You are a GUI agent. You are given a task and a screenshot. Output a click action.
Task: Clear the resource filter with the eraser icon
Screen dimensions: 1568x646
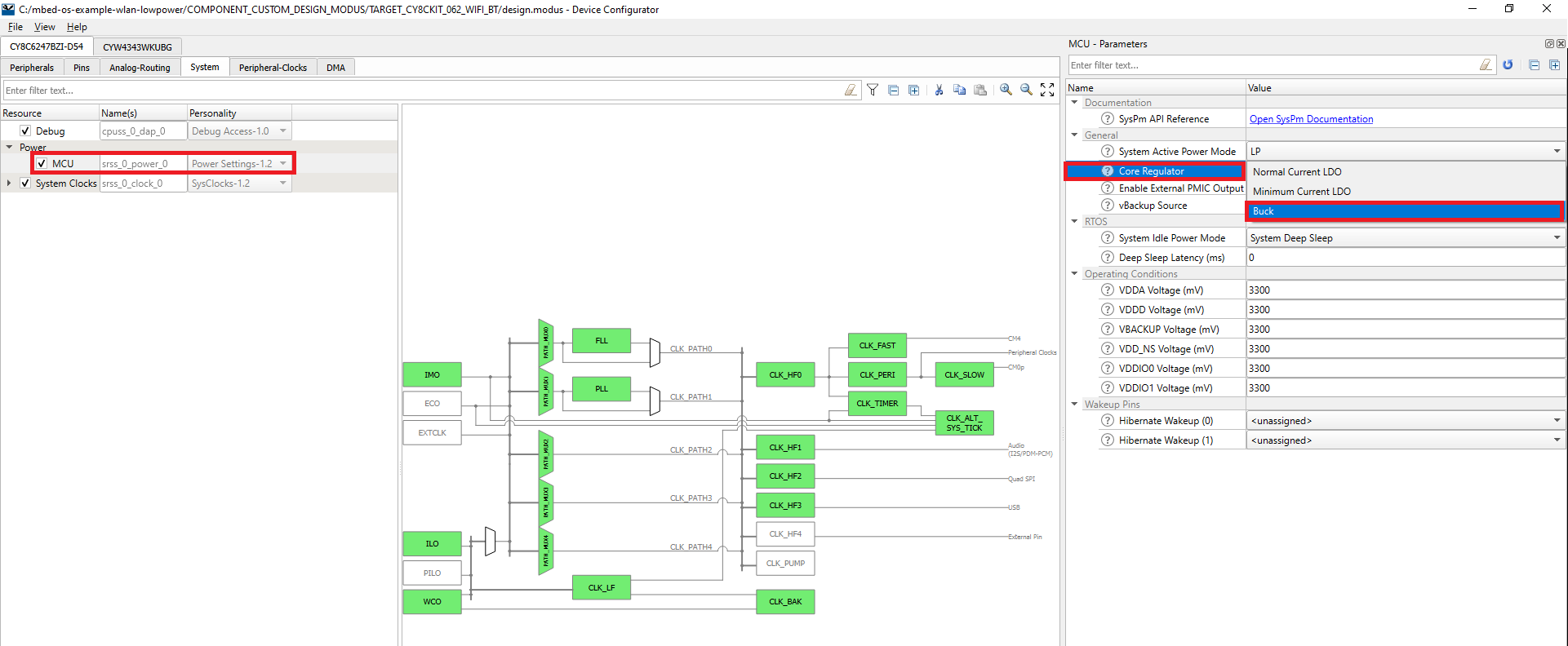pos(851,91)
